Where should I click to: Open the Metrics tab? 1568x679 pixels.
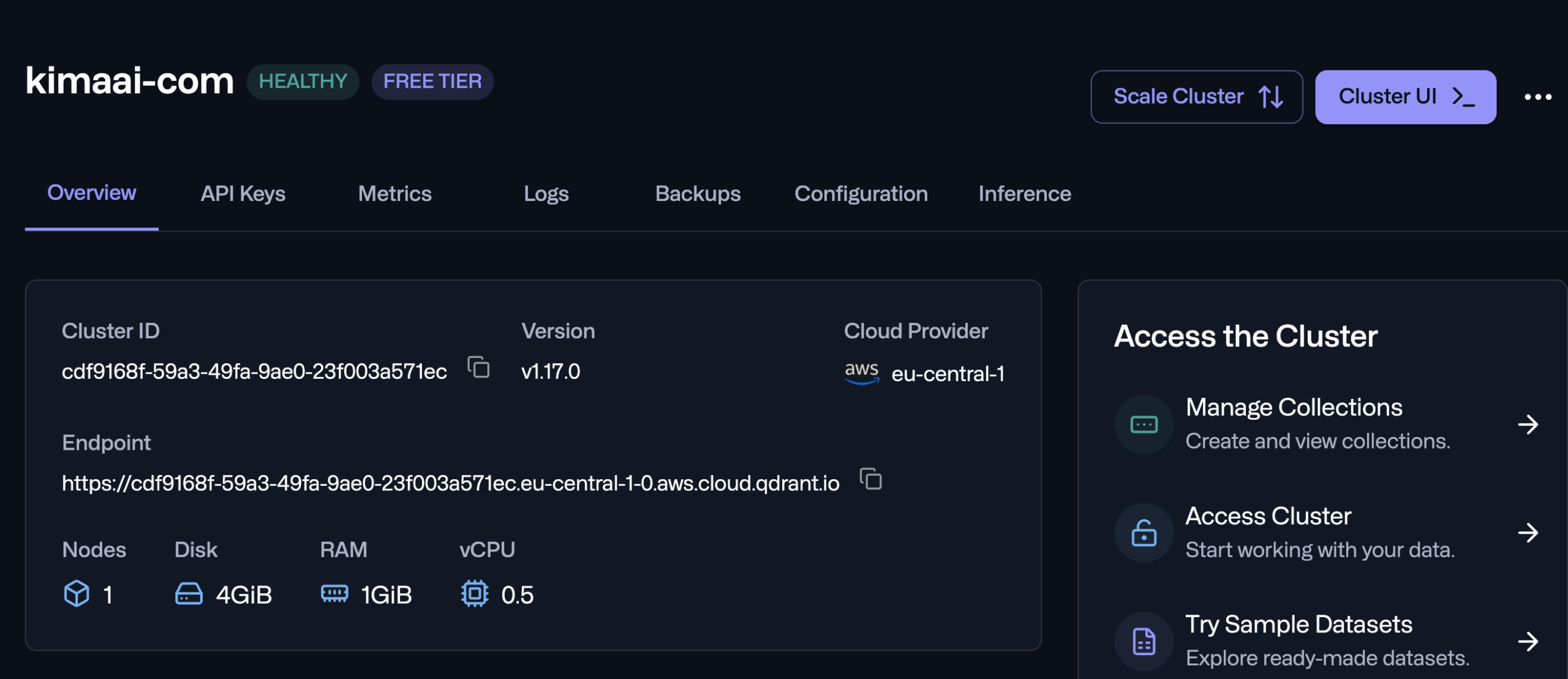pos(395,194)
